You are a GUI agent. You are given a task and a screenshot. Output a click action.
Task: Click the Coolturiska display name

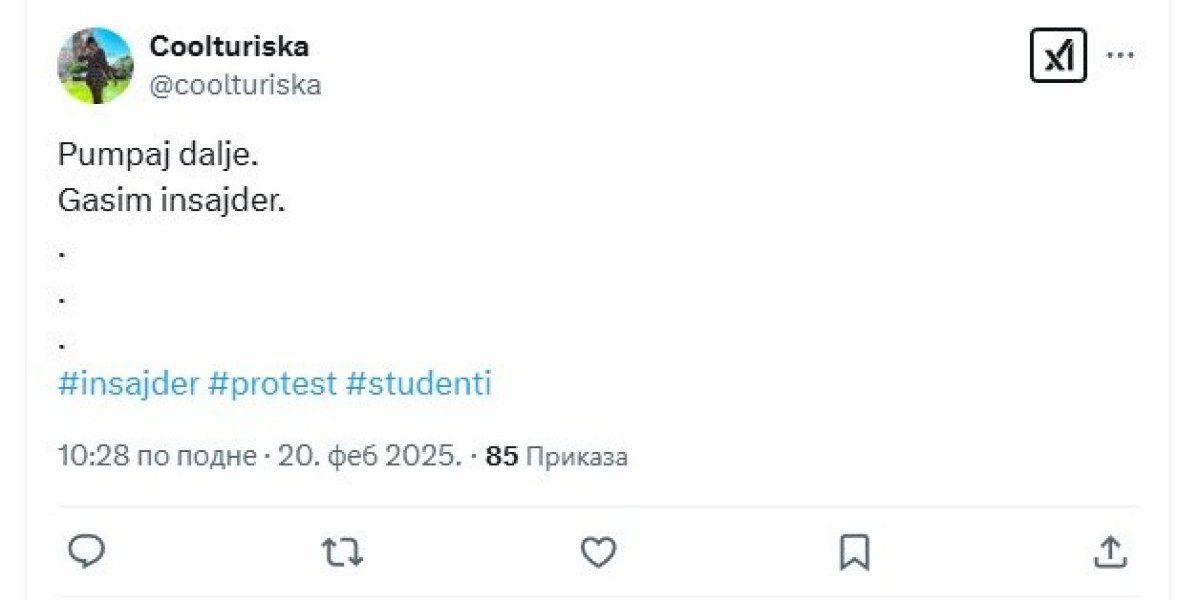pos(229,46)
